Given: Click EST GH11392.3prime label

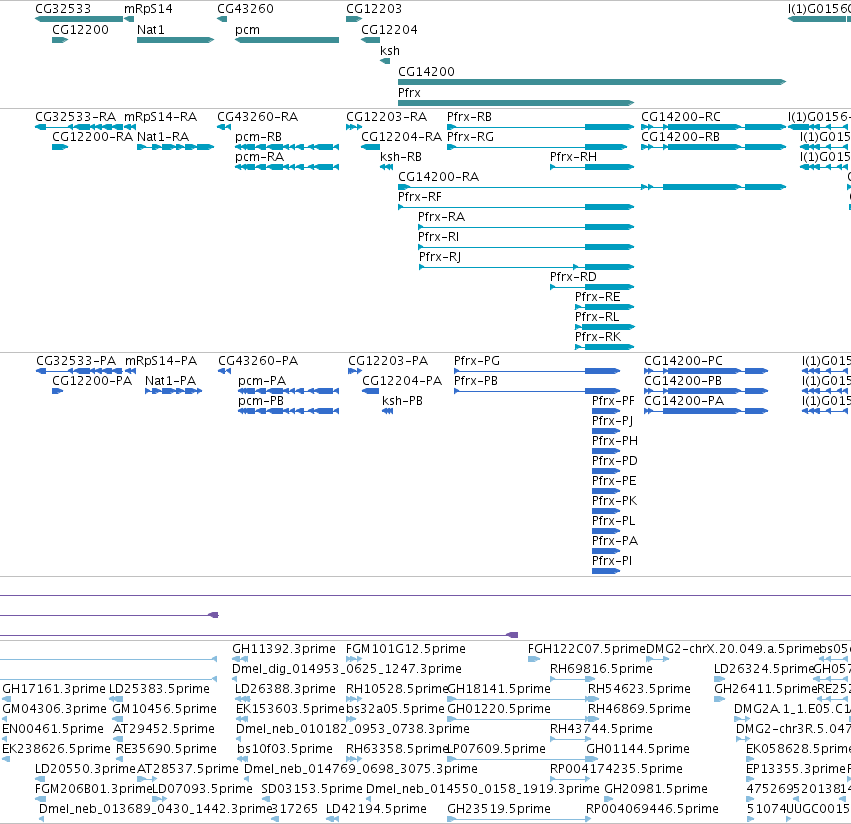Looking at the screenshot, I should [x=284, y=649].
